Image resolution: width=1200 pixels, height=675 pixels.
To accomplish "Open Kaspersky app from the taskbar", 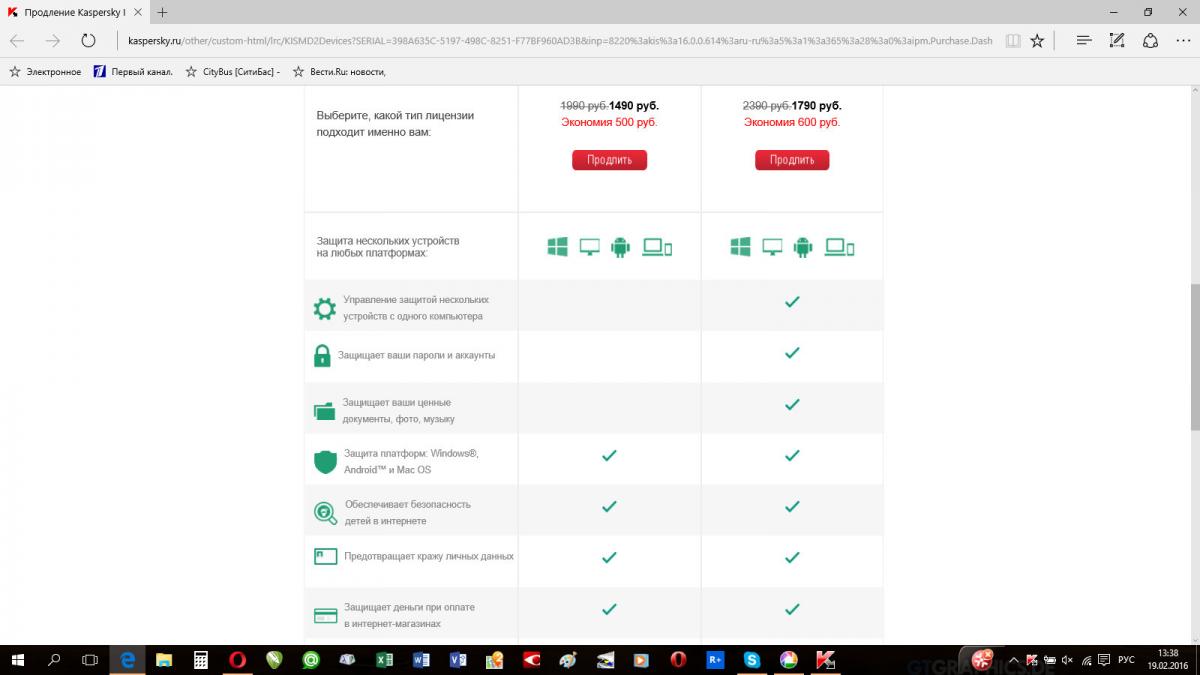I will coord(825,660).
